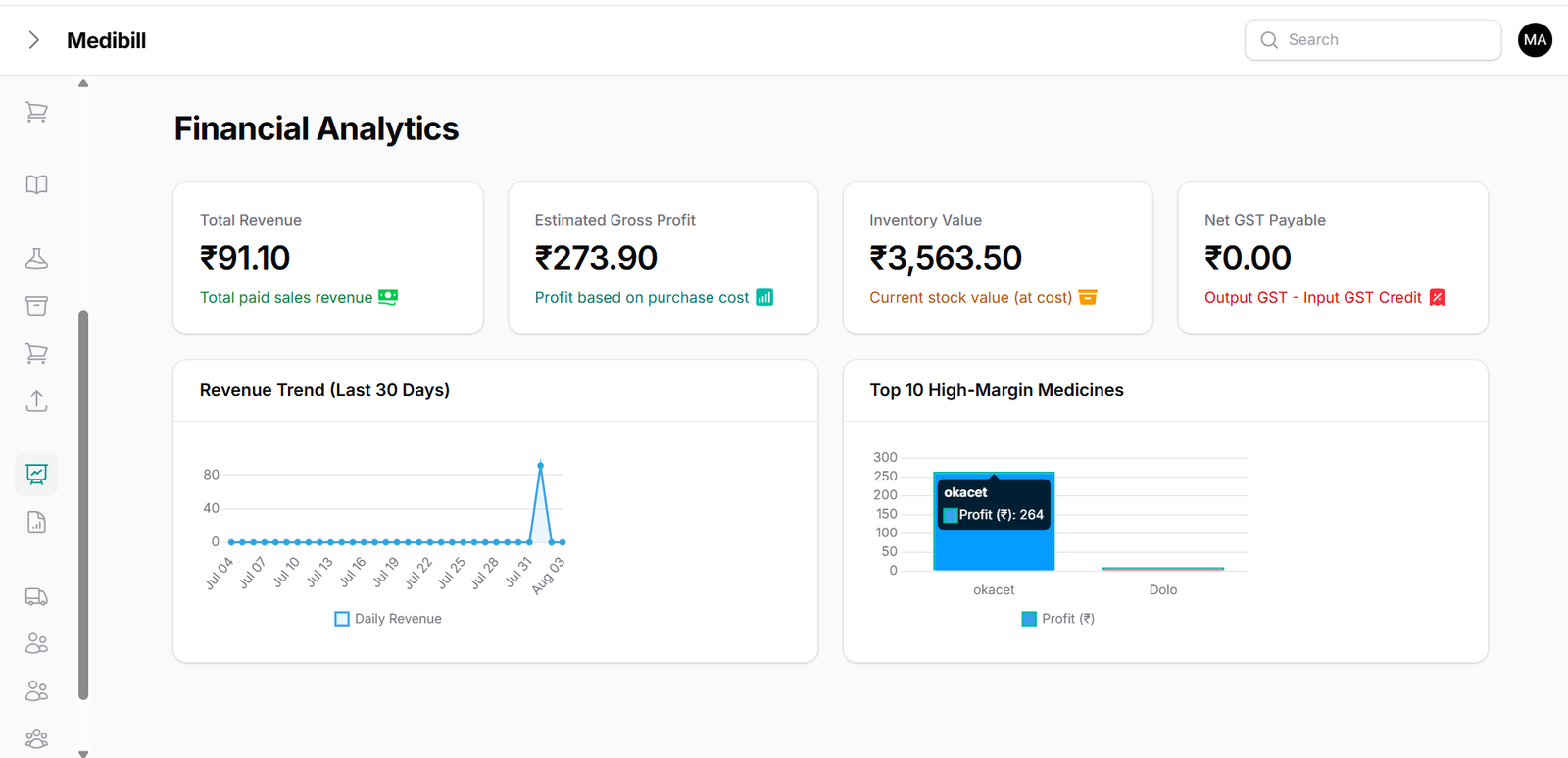Click the ₹273.90 profit value

coord(596,258)
